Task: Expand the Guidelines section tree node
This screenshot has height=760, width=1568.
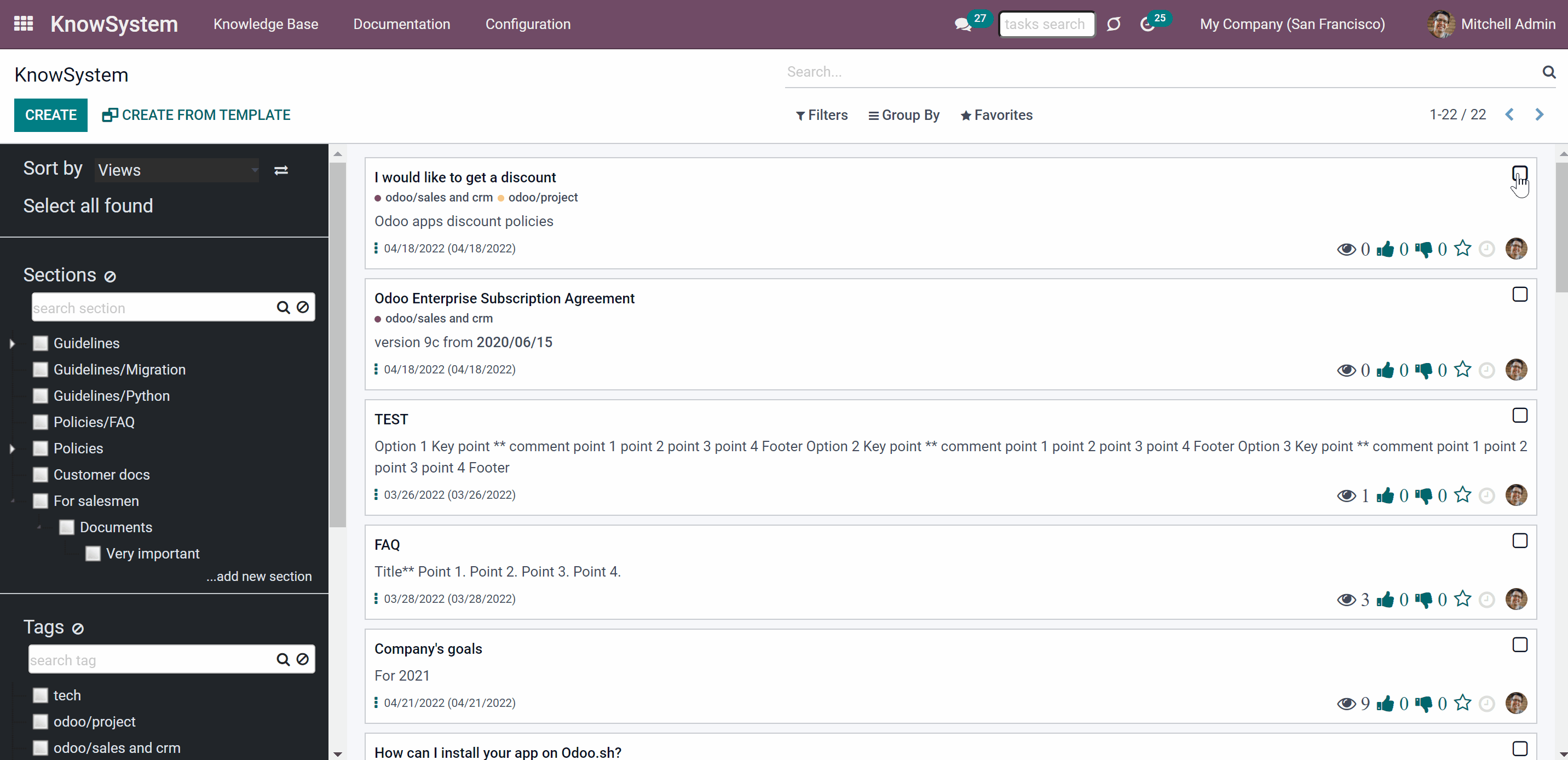Action: click(x=12, y=343)
